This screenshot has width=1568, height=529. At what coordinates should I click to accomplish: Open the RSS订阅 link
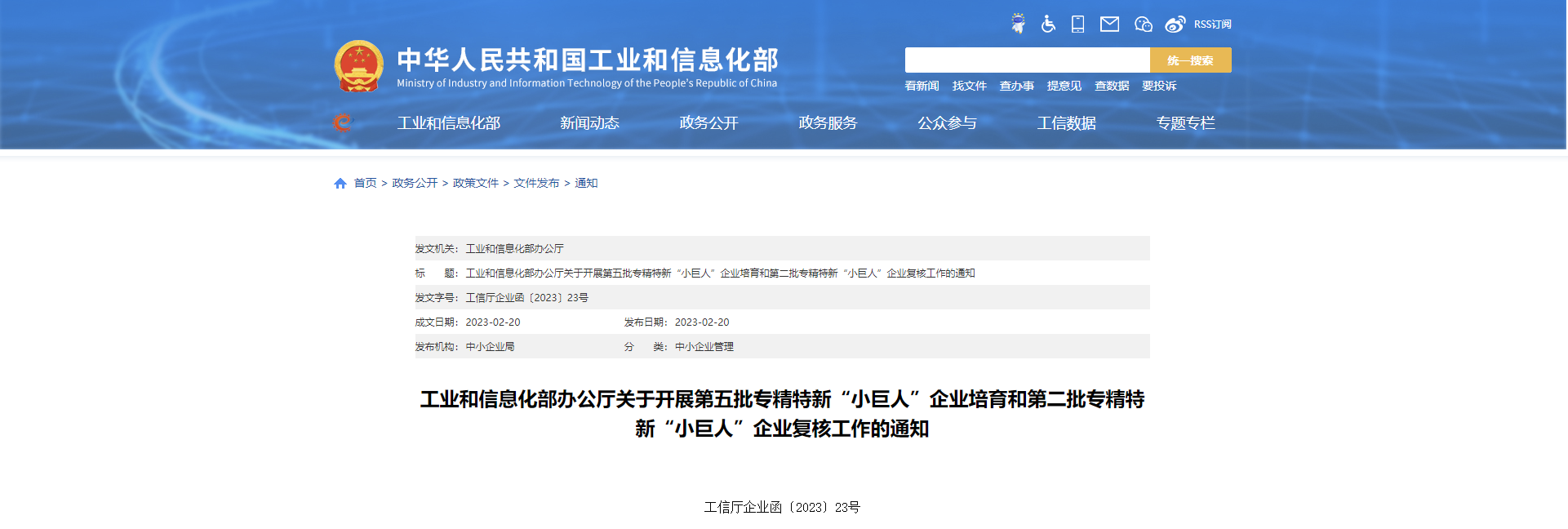click(x=1212, y=24)
